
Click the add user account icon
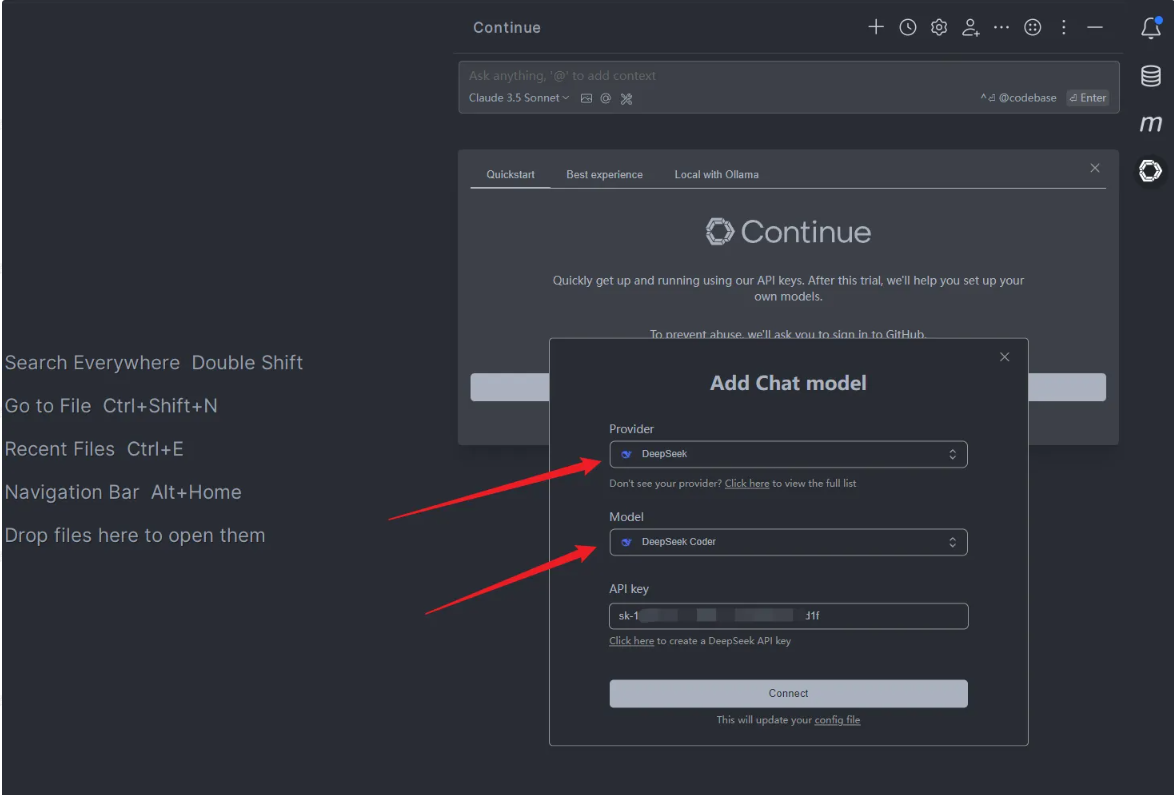(970, 28)
